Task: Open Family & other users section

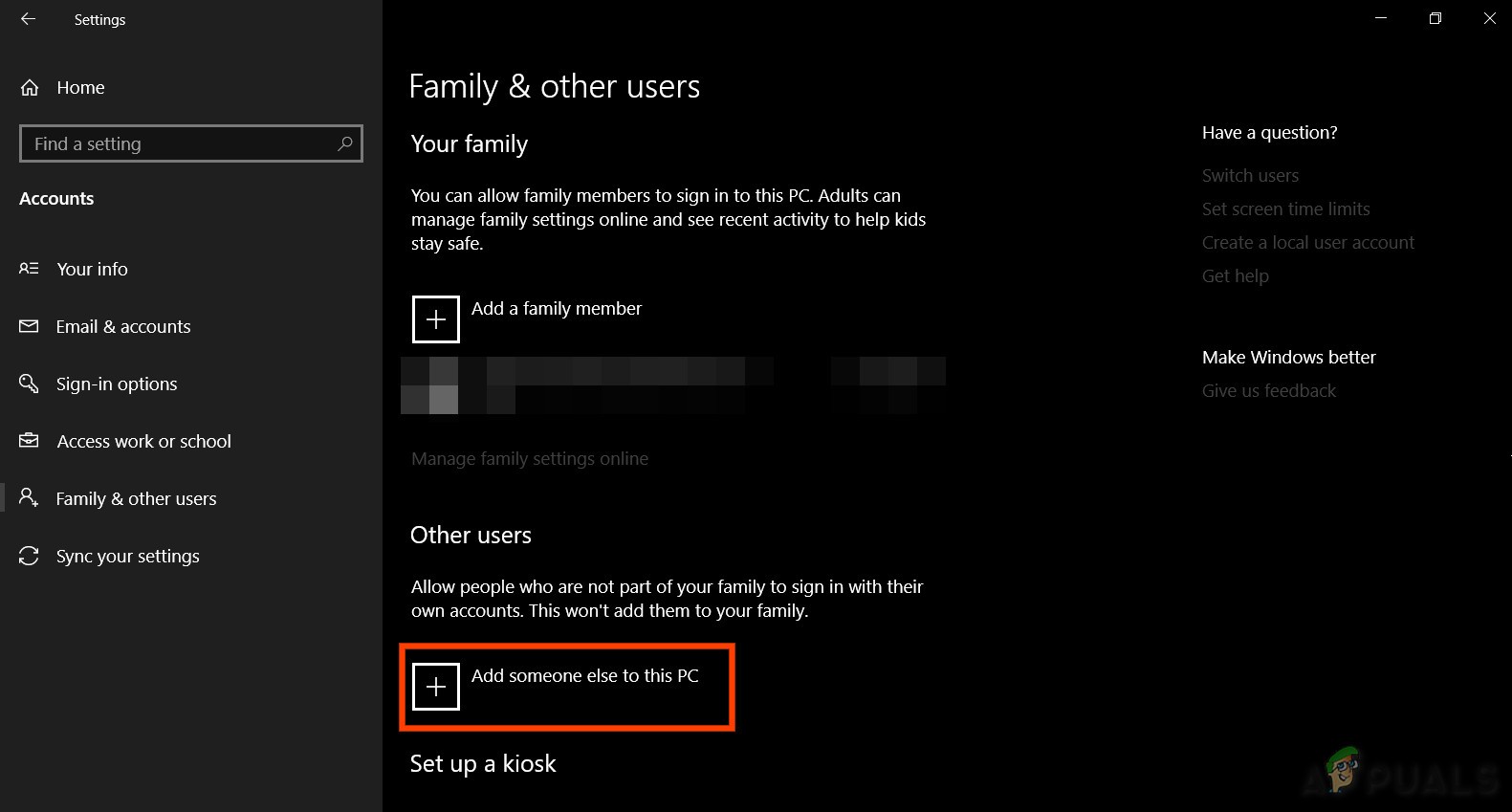Action: pyautogui.click(x=136, y=498)
